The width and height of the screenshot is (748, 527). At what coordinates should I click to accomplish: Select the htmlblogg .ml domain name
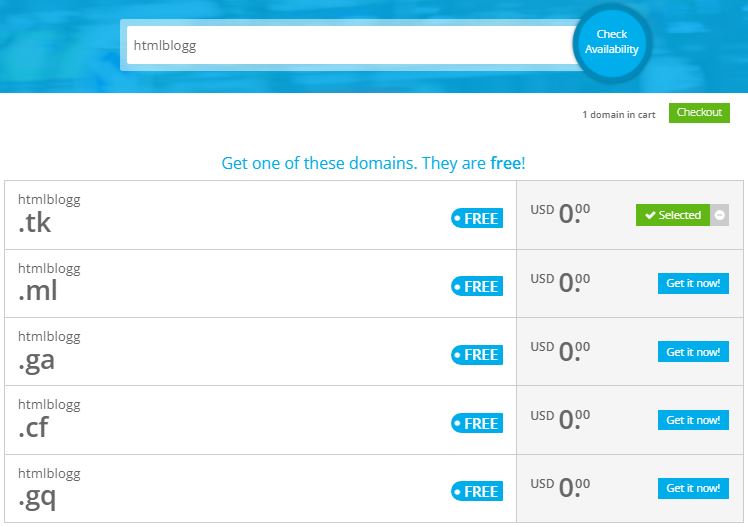coord(48,282)
